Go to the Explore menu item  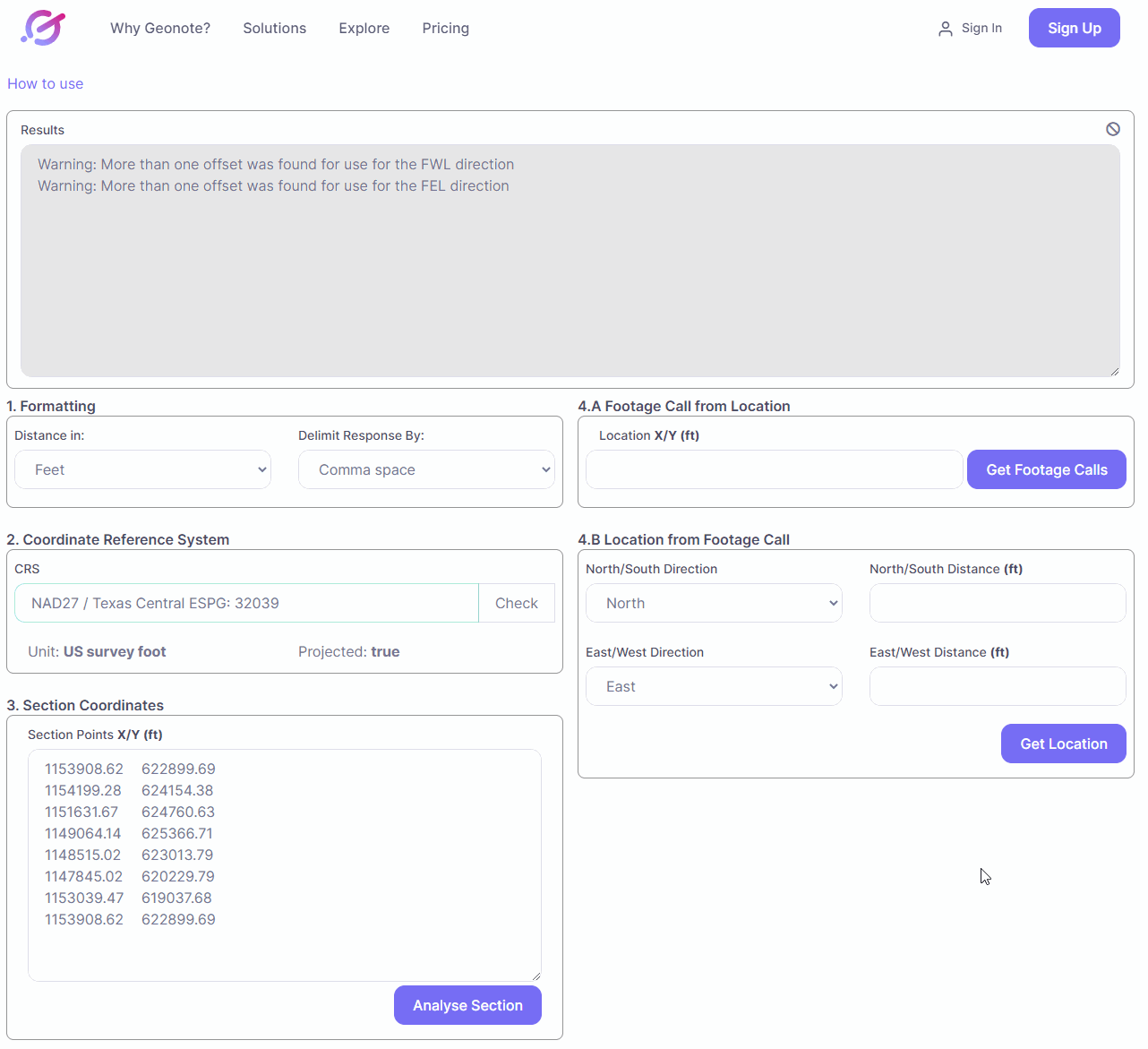(x=364, y=28)
